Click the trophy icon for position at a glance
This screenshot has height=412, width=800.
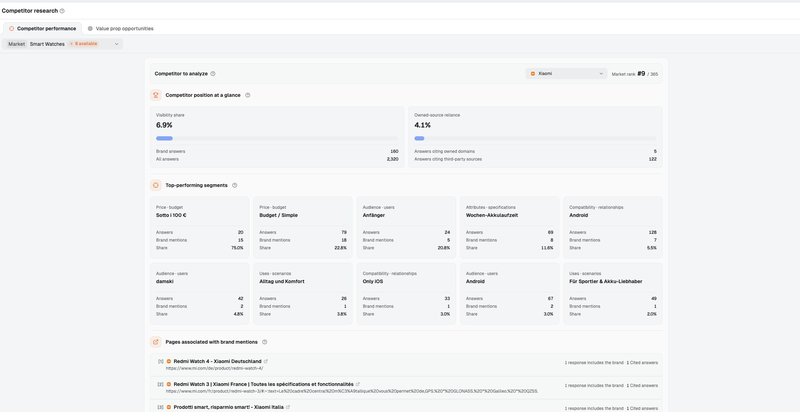point(156,95)
